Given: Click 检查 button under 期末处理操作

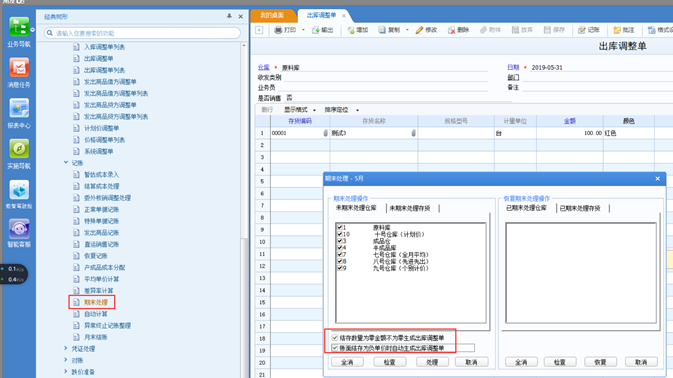Looking at the screenshot, I should pyautogui.click(x=390, y=362).
